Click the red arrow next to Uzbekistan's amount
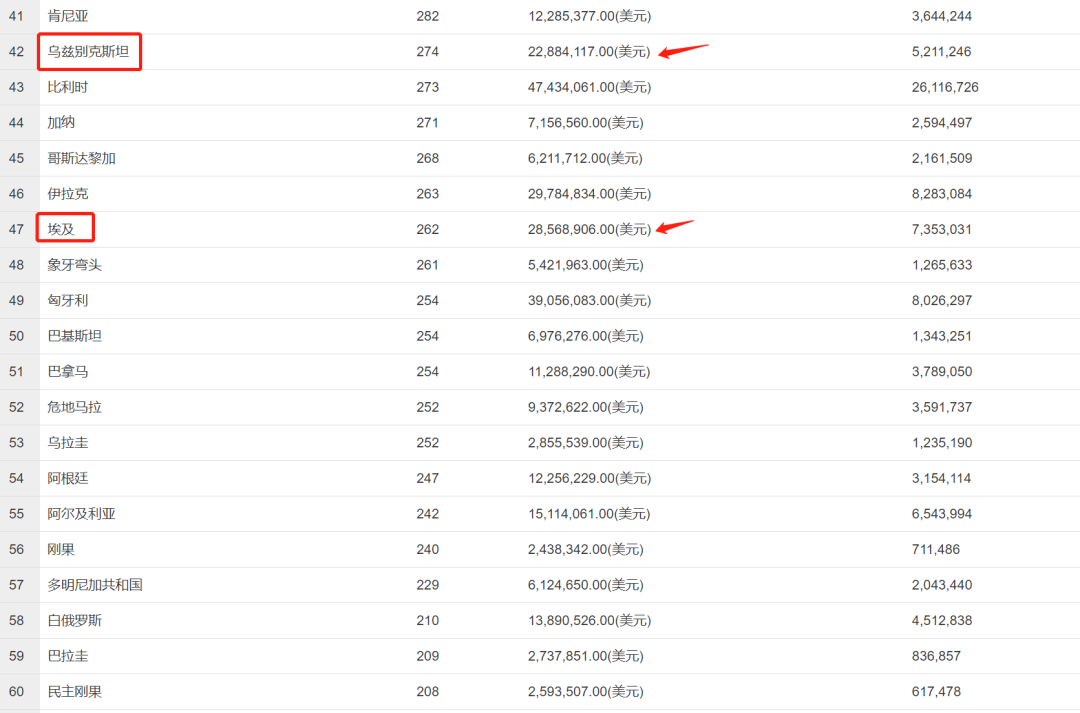This screenshot has height=713, width=1080. [x=683, y=49]
